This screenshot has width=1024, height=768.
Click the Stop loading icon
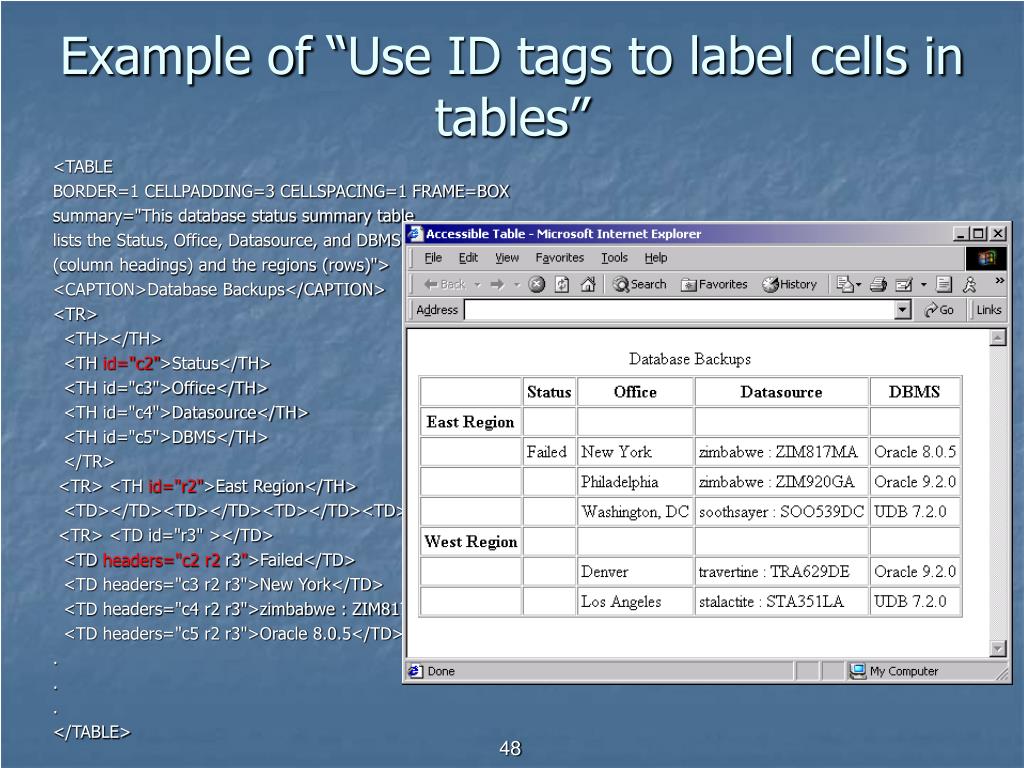(x=537, y=284)
